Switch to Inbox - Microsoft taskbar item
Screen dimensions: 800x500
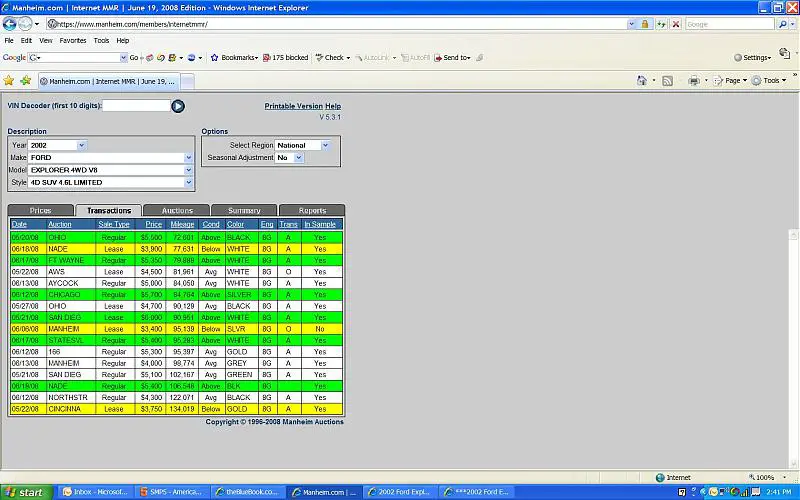click(95, 492)
